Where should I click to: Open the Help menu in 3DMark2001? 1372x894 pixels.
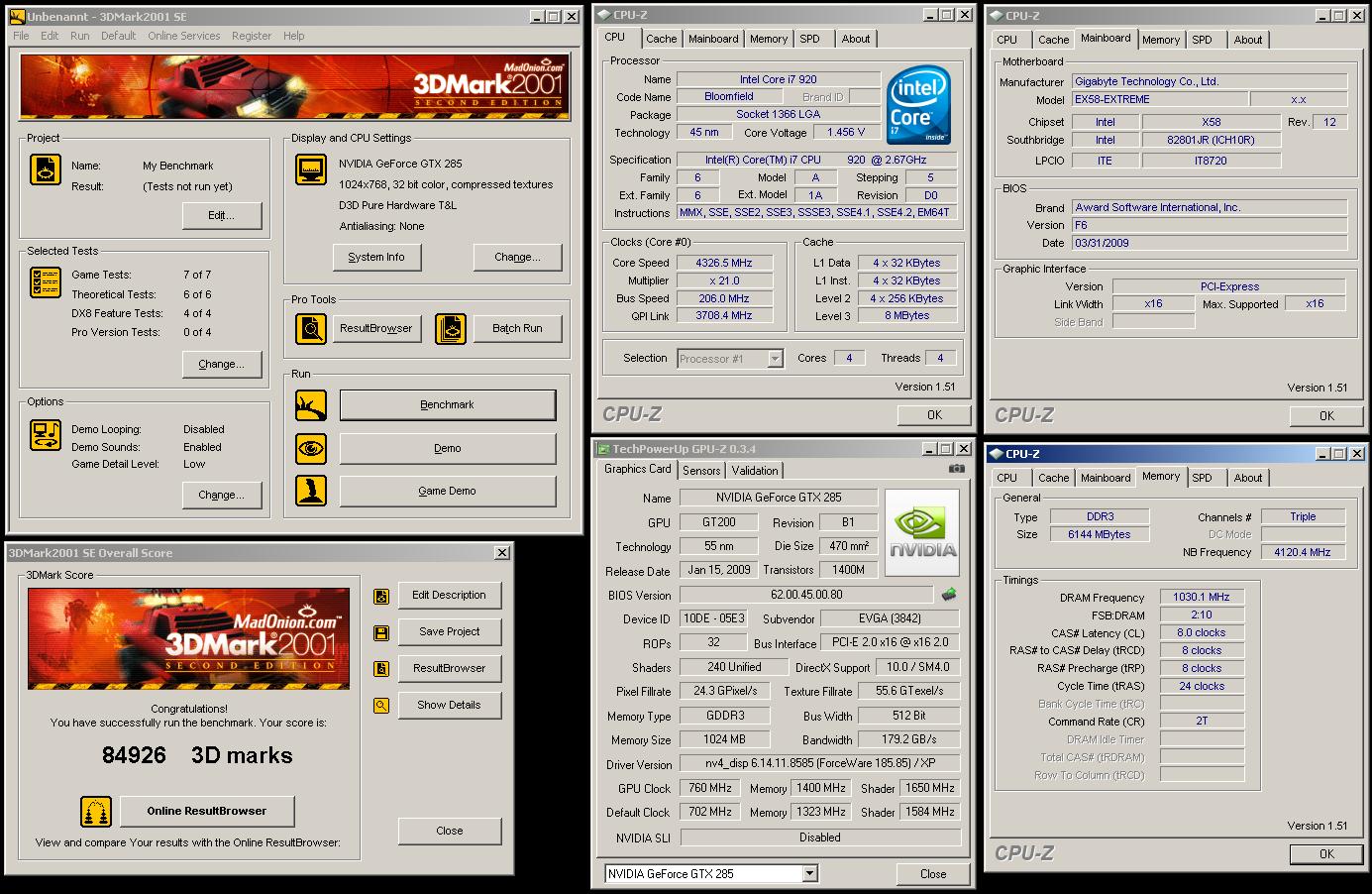(x=294, y=36)
